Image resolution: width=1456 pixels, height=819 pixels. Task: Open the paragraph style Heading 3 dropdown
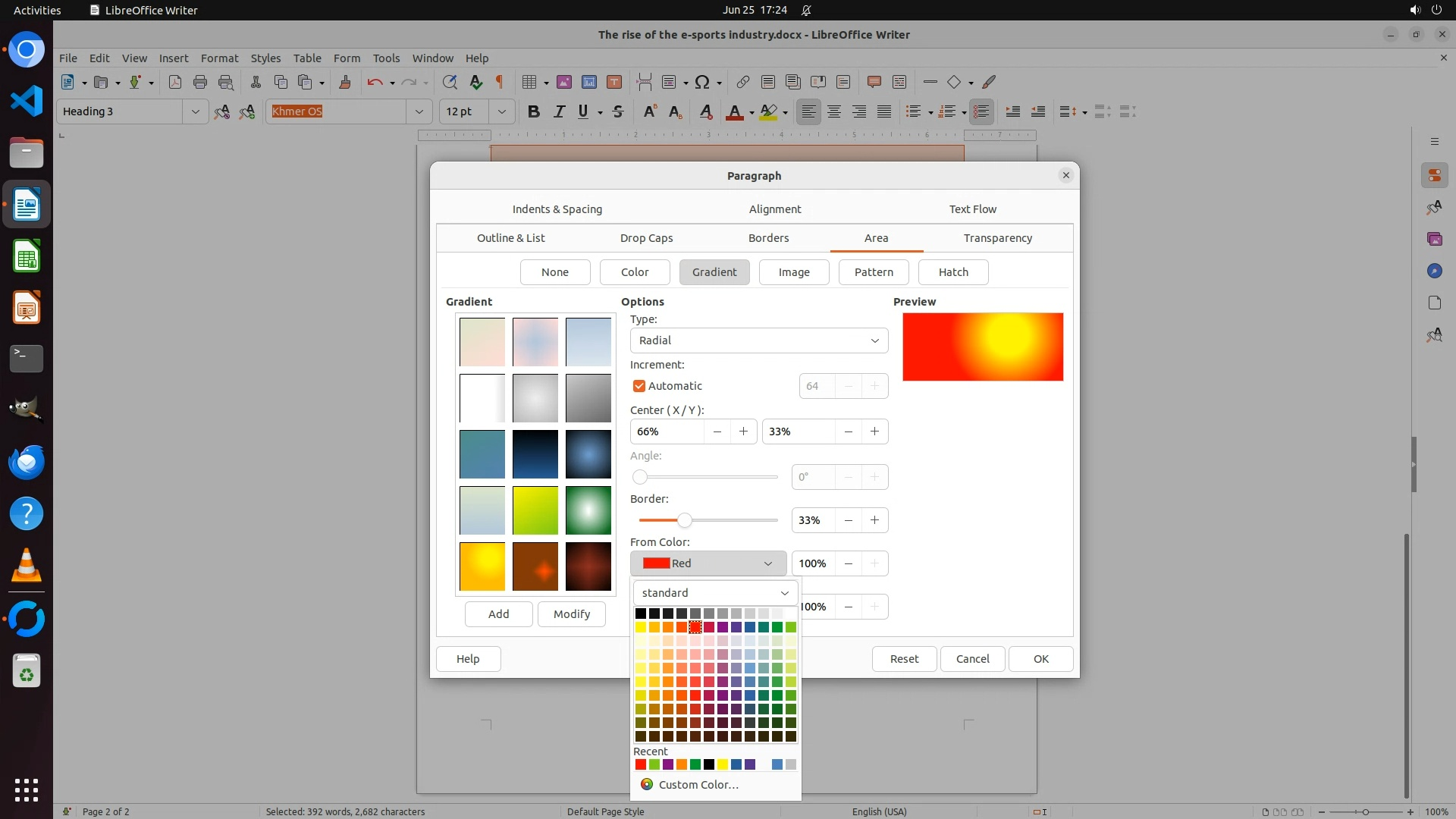coord(195,111)
